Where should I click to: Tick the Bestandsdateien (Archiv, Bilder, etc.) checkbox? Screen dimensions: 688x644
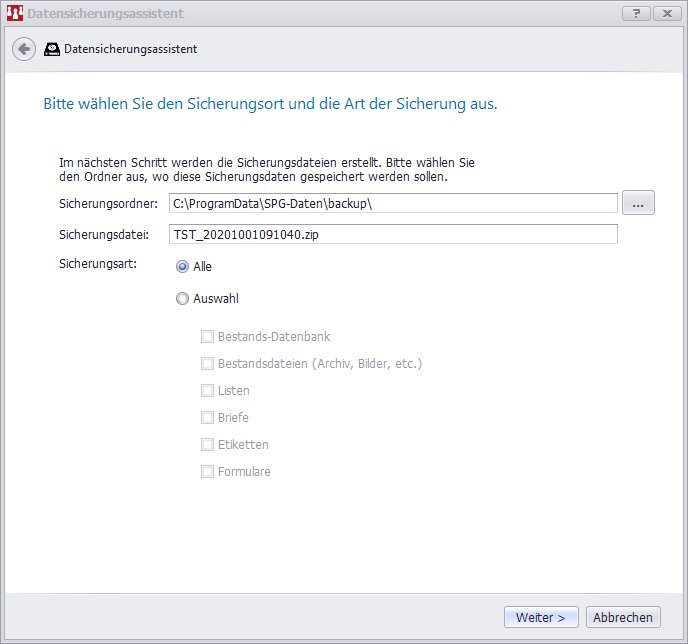[x=208, y=364]
